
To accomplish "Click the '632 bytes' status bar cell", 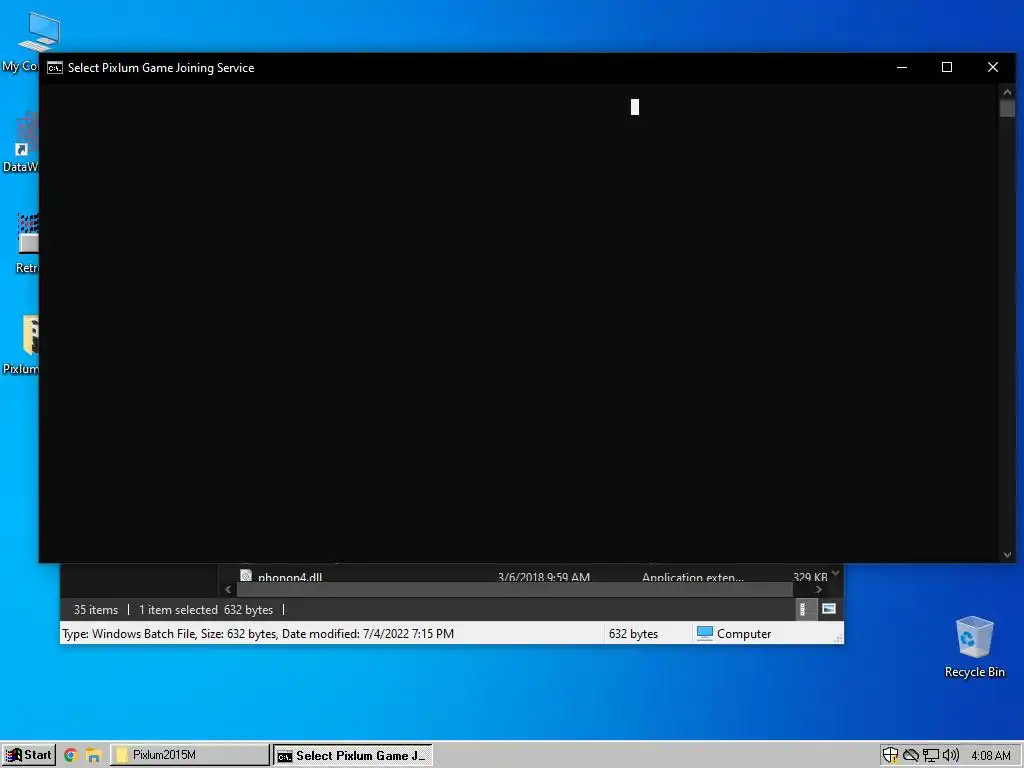I will tap(633, 633).
